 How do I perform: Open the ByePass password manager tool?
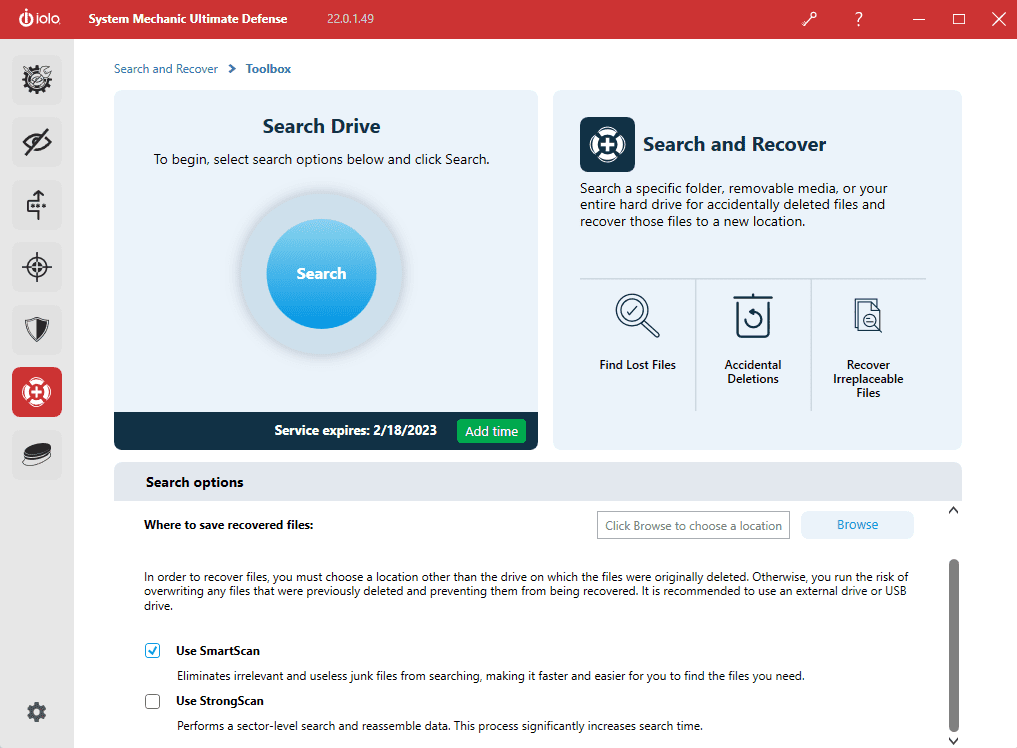(37, 204)
